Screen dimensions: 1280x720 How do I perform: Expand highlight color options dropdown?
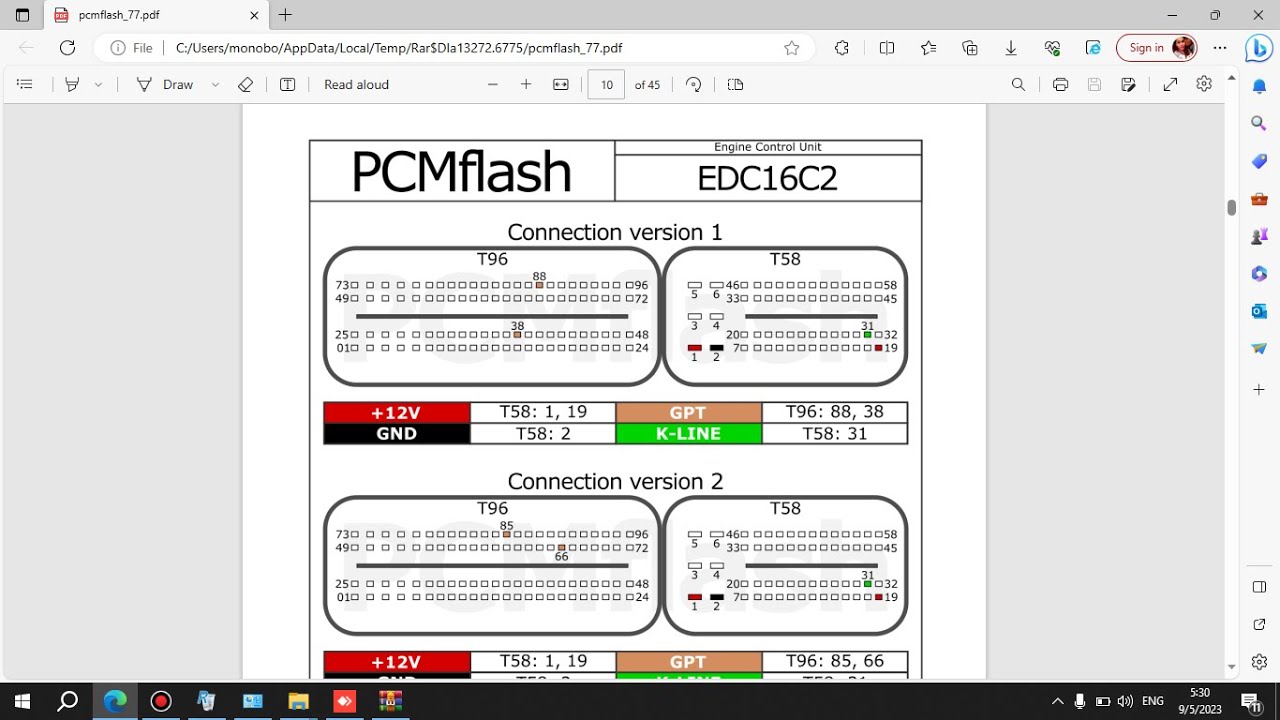pos(98,85)
